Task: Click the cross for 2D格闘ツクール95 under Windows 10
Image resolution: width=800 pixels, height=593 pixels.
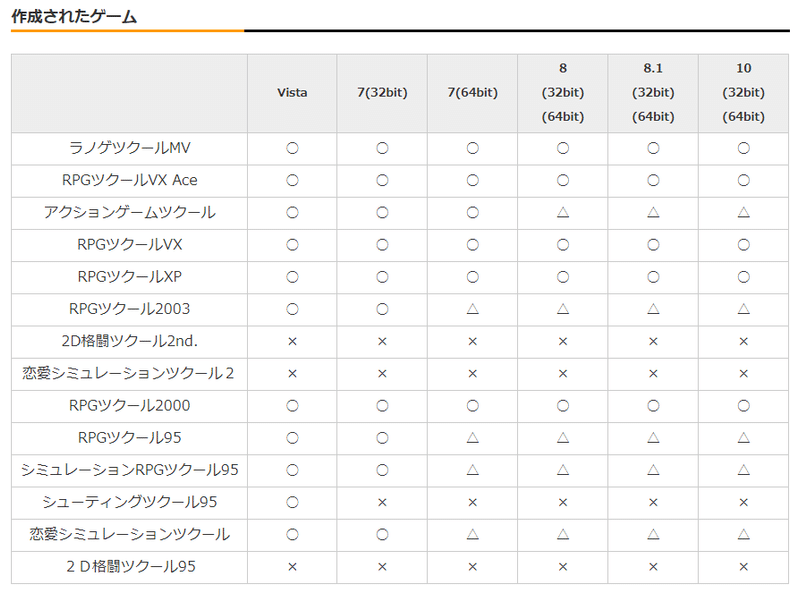Action: coord(743,566)
